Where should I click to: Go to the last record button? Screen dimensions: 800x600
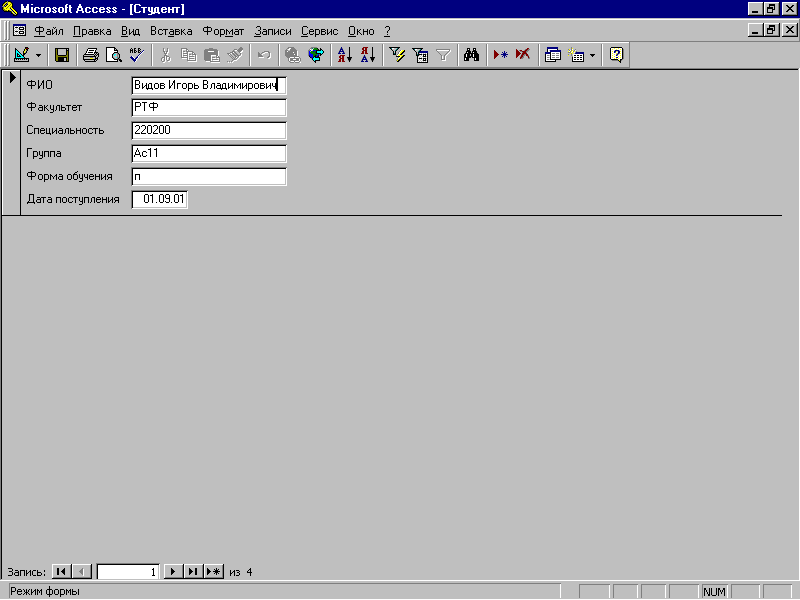point(193,571)
